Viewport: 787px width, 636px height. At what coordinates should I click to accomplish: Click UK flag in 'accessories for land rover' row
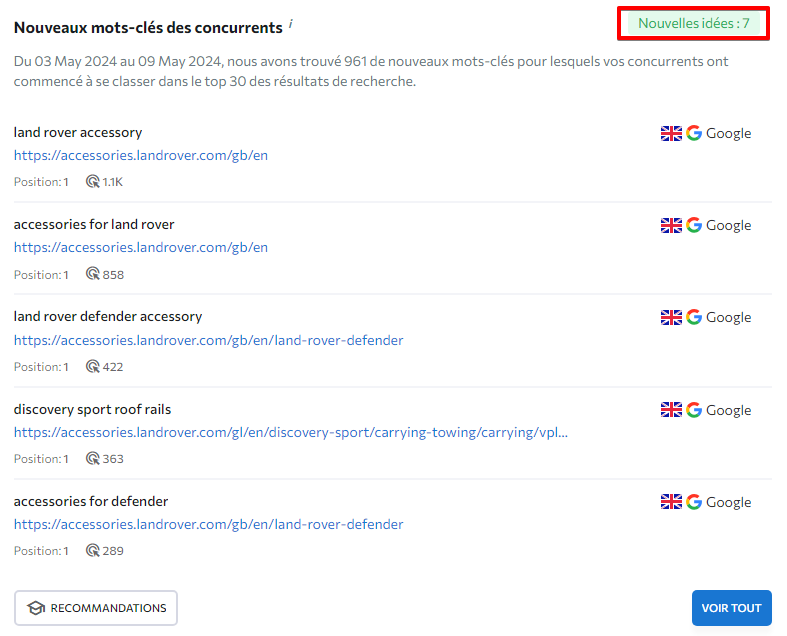[671, 225]
